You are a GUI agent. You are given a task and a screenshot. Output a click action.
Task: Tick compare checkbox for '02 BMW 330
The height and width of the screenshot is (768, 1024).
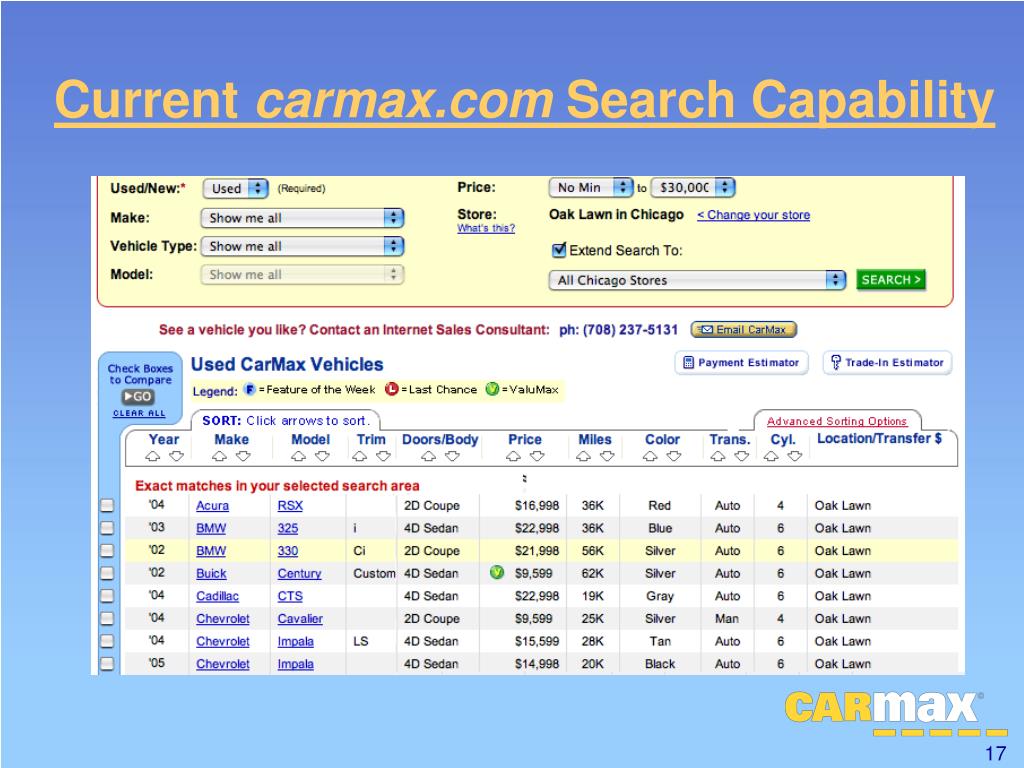pos(107,551)
